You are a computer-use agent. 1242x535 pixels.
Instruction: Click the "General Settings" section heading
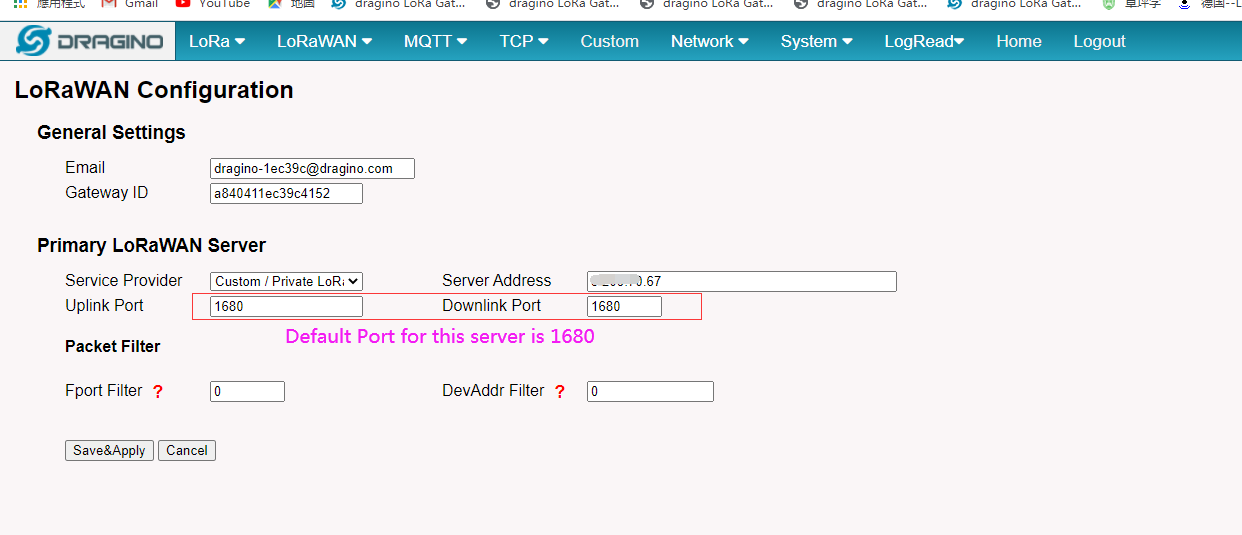(111, 133)
